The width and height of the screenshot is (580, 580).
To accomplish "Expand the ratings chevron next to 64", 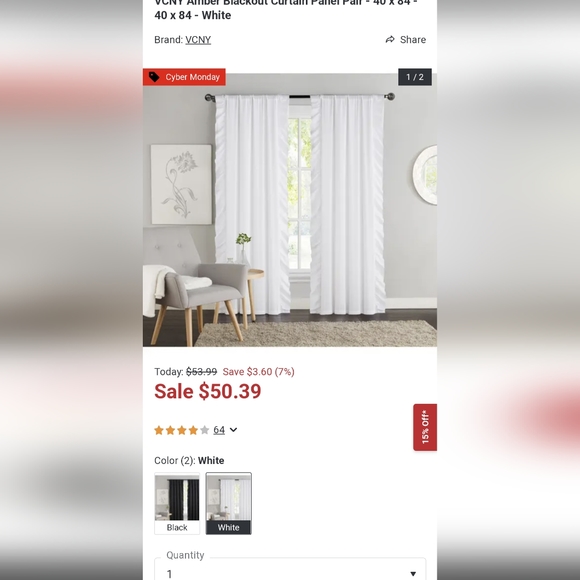I will [x=233, y=430].
